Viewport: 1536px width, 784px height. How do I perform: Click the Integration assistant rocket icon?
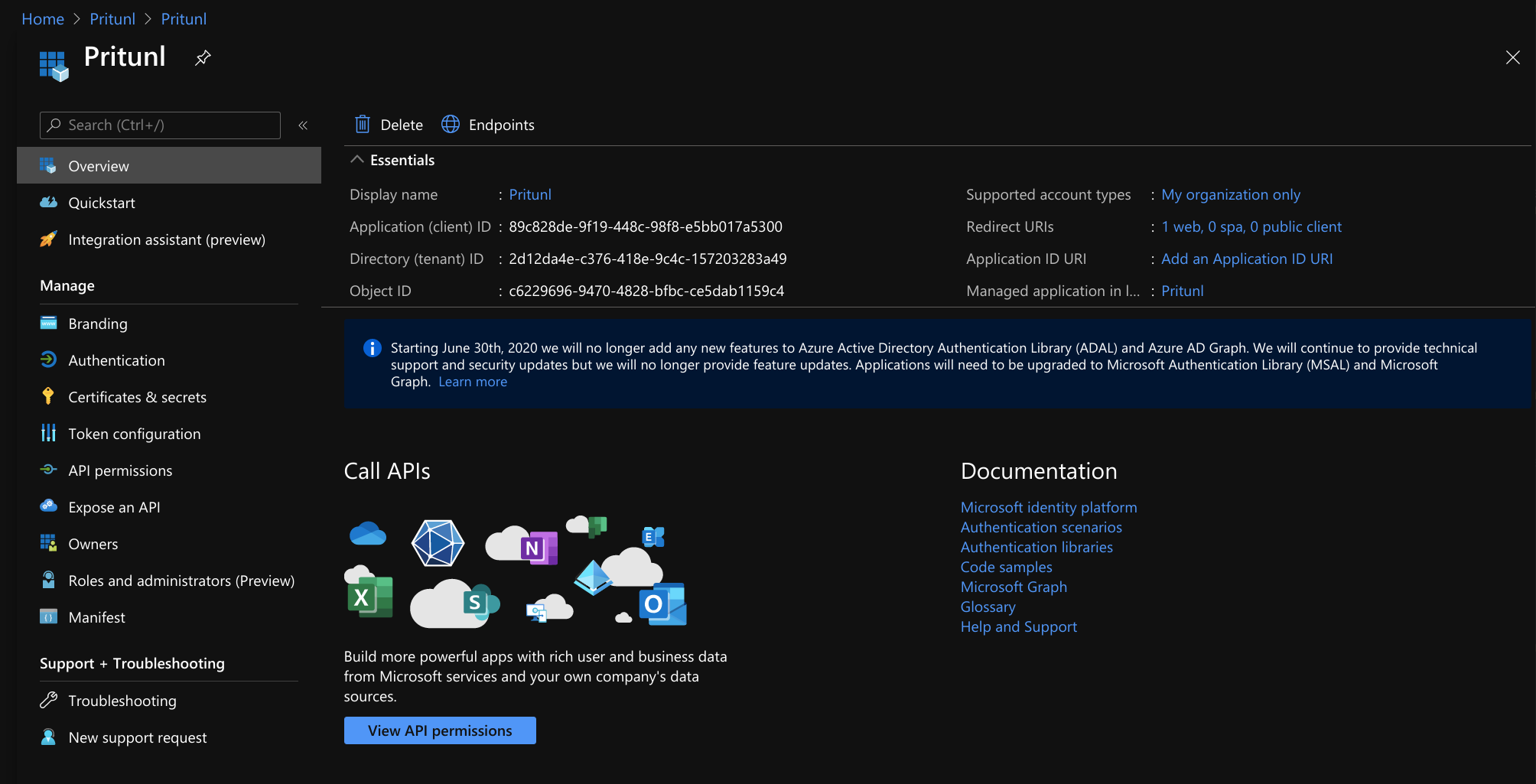(x=48, y=239)
